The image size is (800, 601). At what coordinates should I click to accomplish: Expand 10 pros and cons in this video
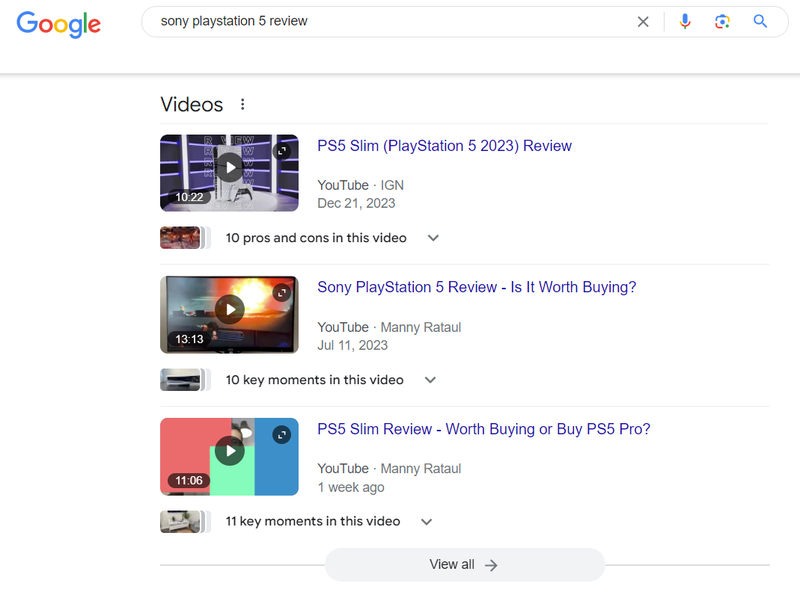tap(434, 238)
